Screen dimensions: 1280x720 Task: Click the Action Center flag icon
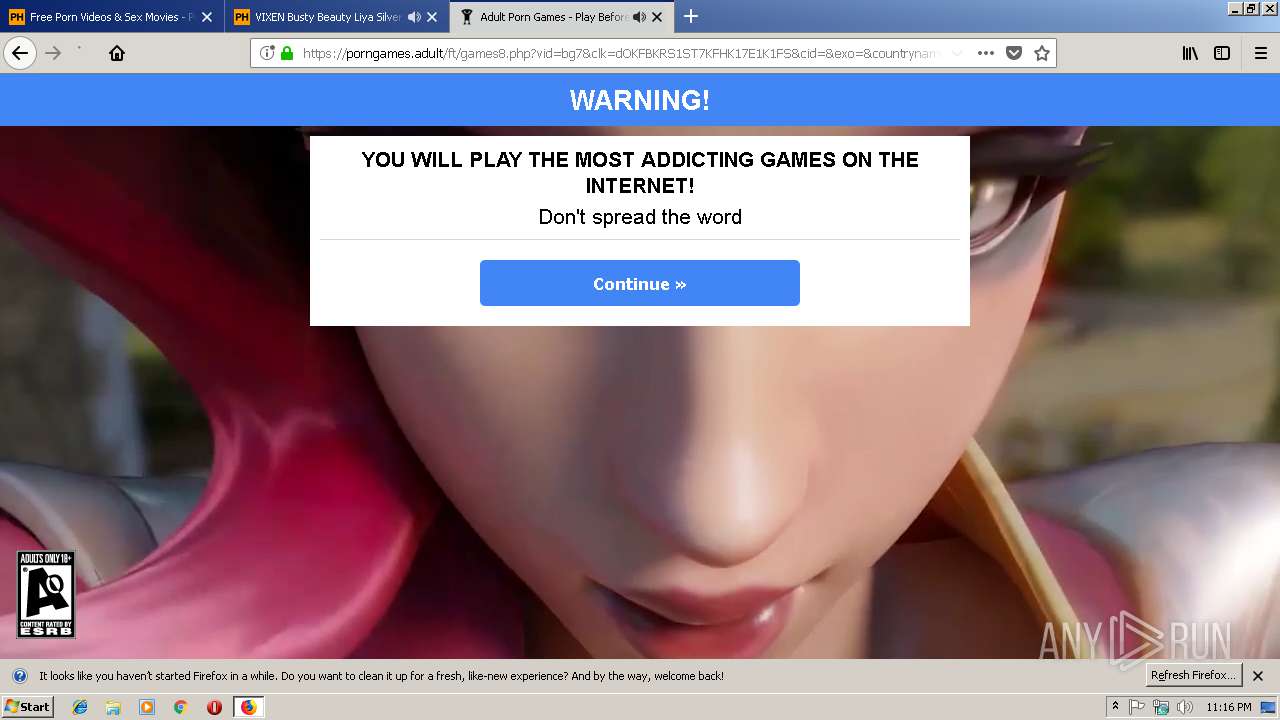[1137, 707]
